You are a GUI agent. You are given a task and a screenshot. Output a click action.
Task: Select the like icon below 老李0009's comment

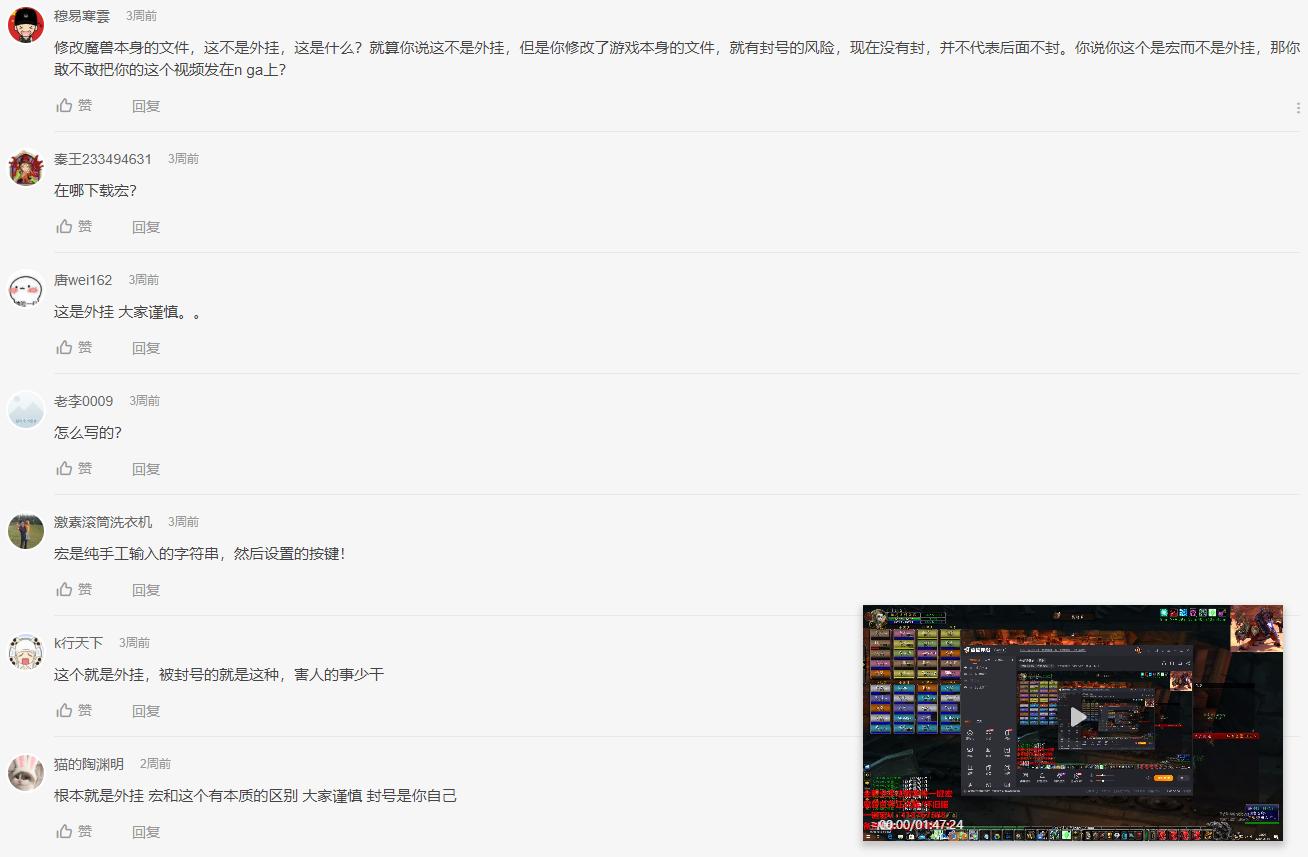[x=64, y=468]
